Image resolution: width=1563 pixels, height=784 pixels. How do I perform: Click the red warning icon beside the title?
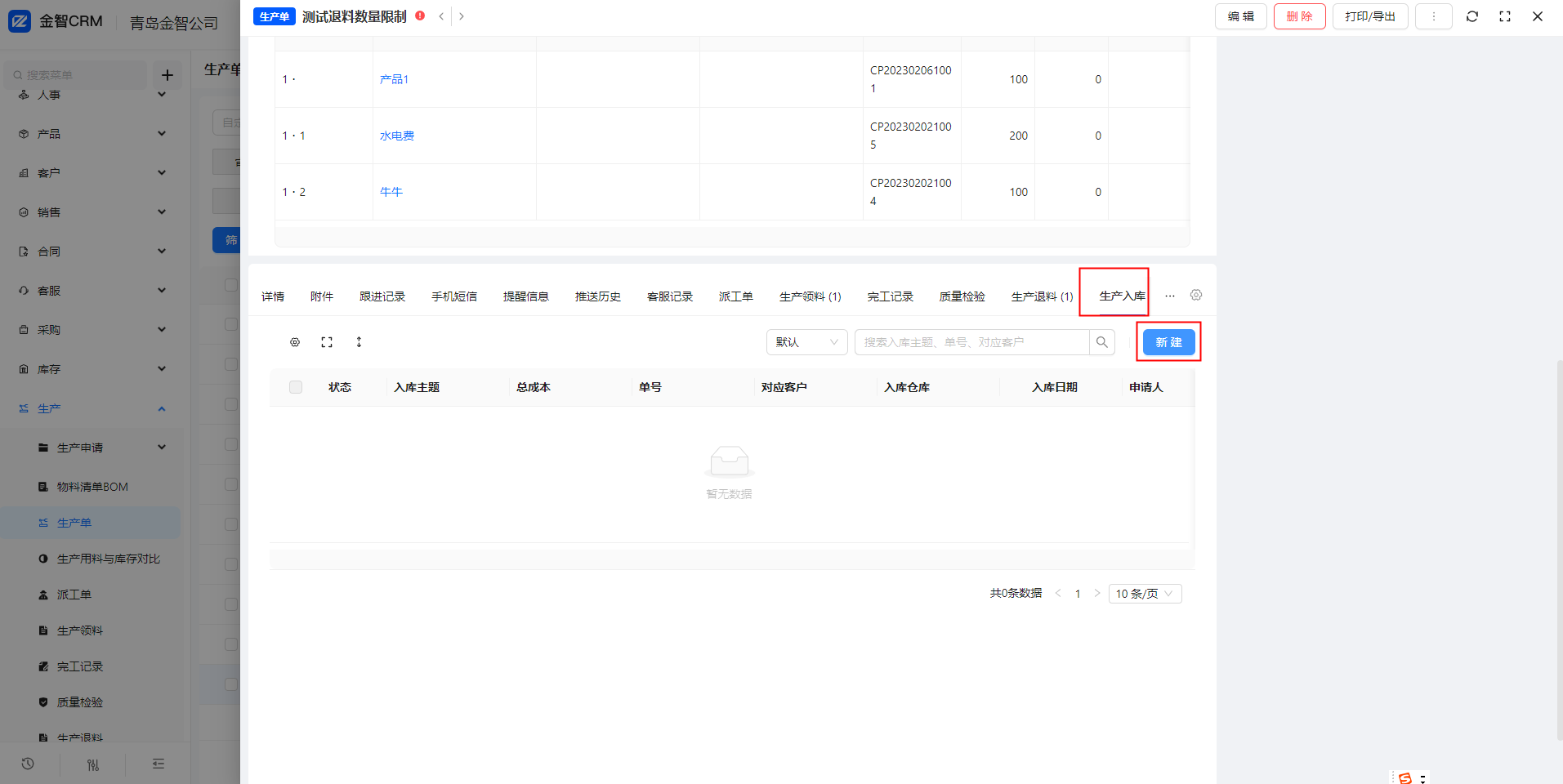point(420,16)
